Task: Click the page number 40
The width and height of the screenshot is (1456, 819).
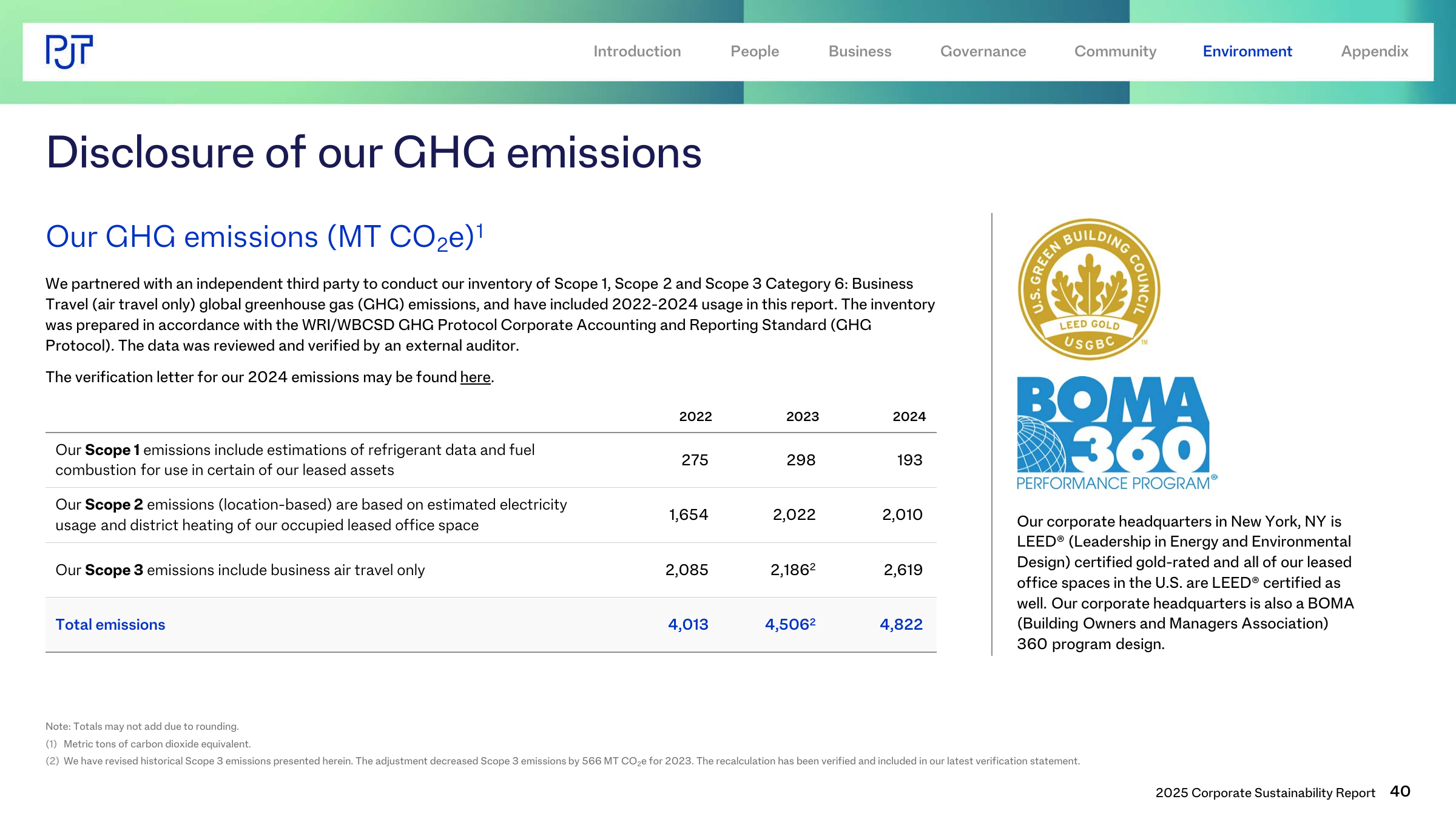Action: click(x=1400, y=792)
